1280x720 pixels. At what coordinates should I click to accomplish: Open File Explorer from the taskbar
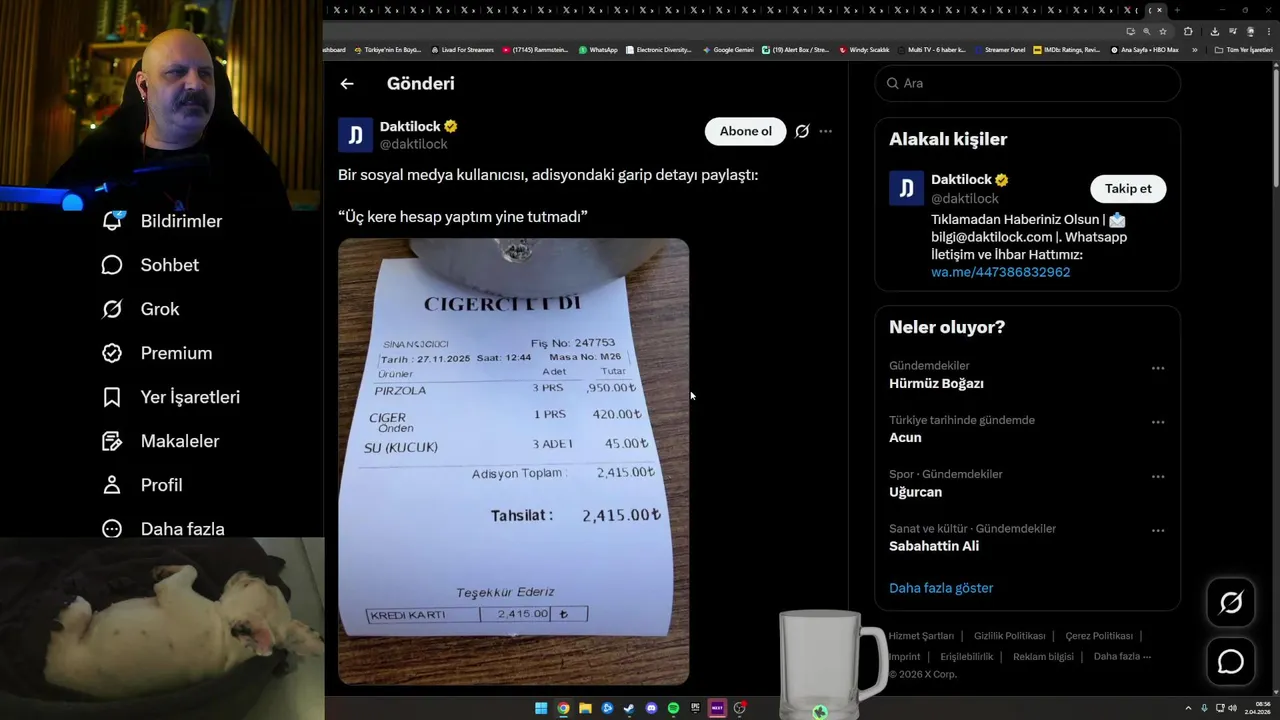pyautogui.click(x=585, y=708)
